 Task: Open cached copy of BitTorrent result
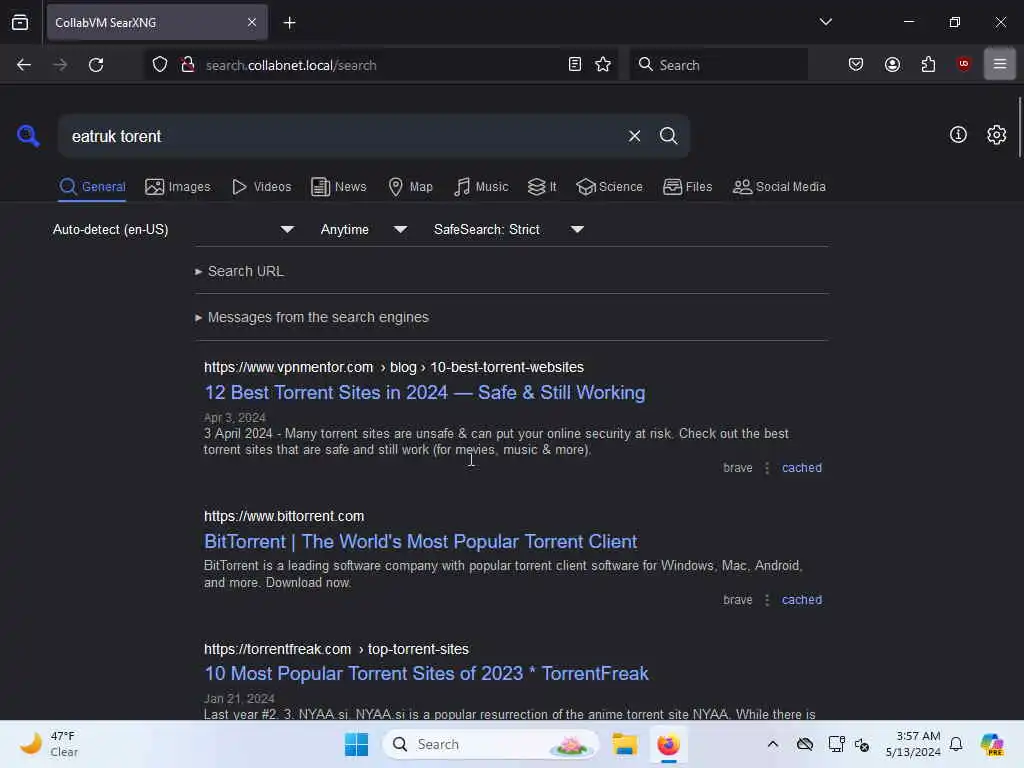coord(801,600)
